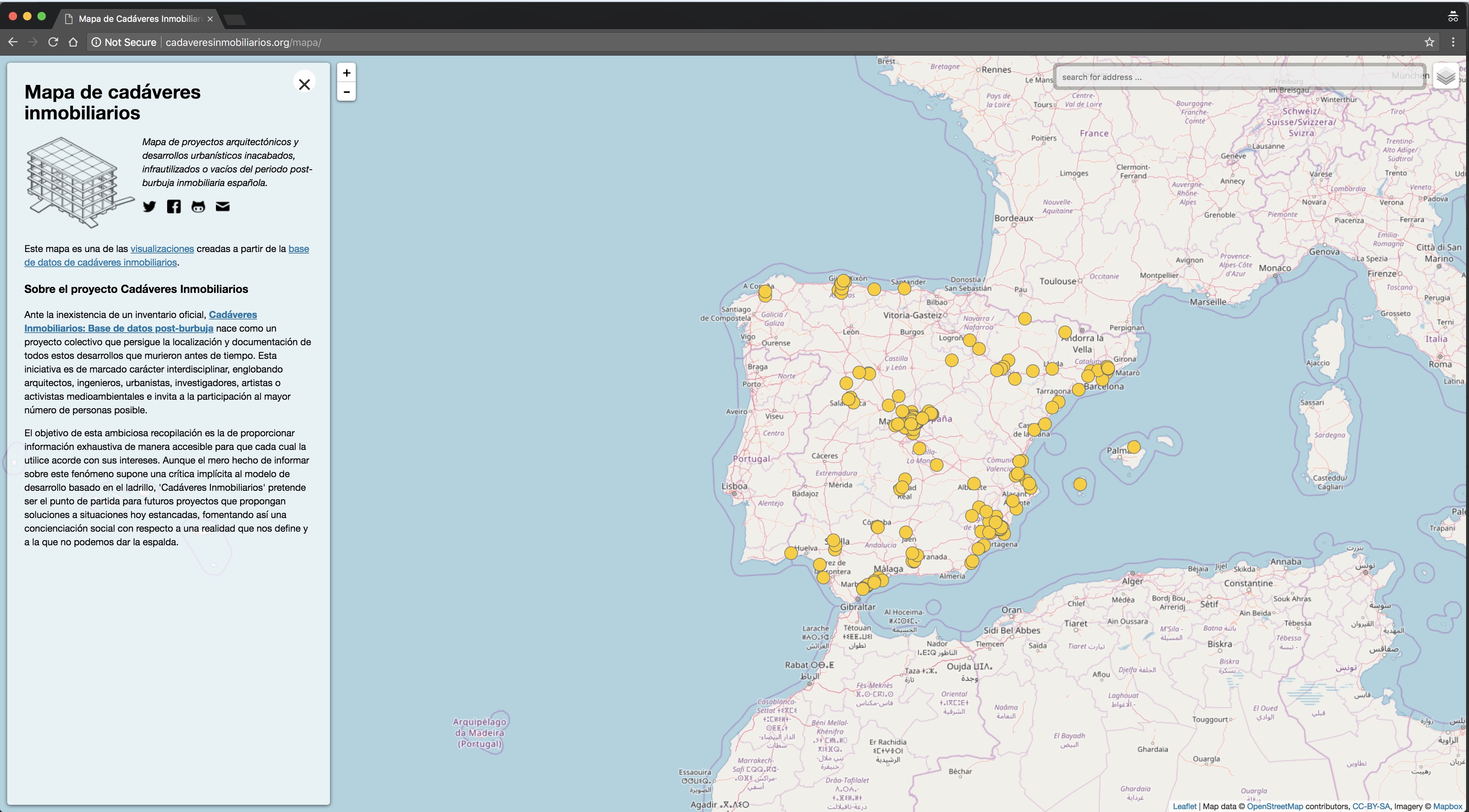The width and height of the screenshot is (1469, 812).
Task: Select the Mapa de Cadáveres Inmobiliarios tab
Action: click(x=137, y=19)
